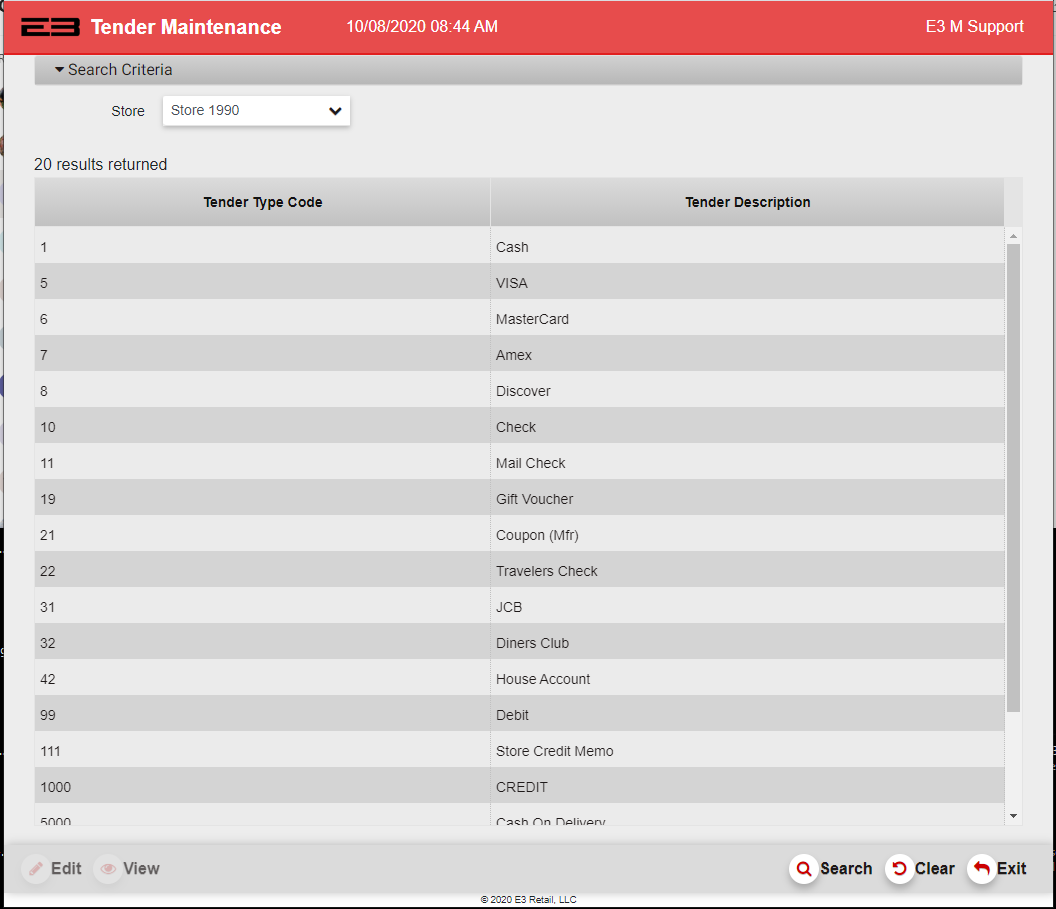Select the House Account row
Viewport: 1056px width, 909px height.
543,679
